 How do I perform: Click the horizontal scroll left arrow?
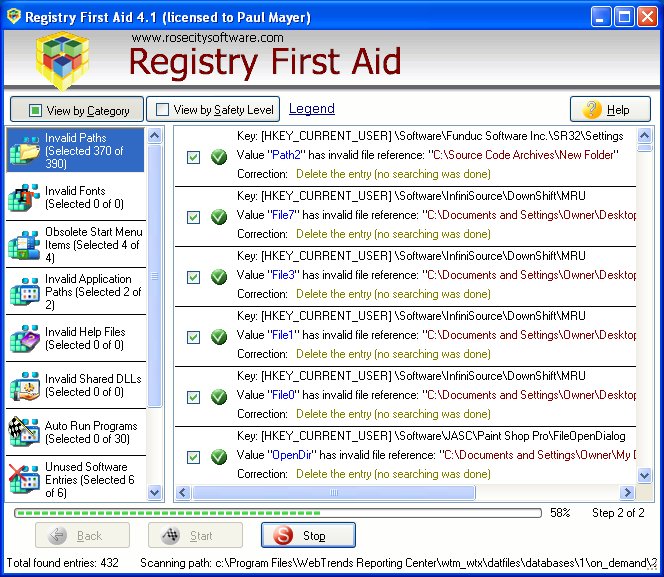point(183,492)
